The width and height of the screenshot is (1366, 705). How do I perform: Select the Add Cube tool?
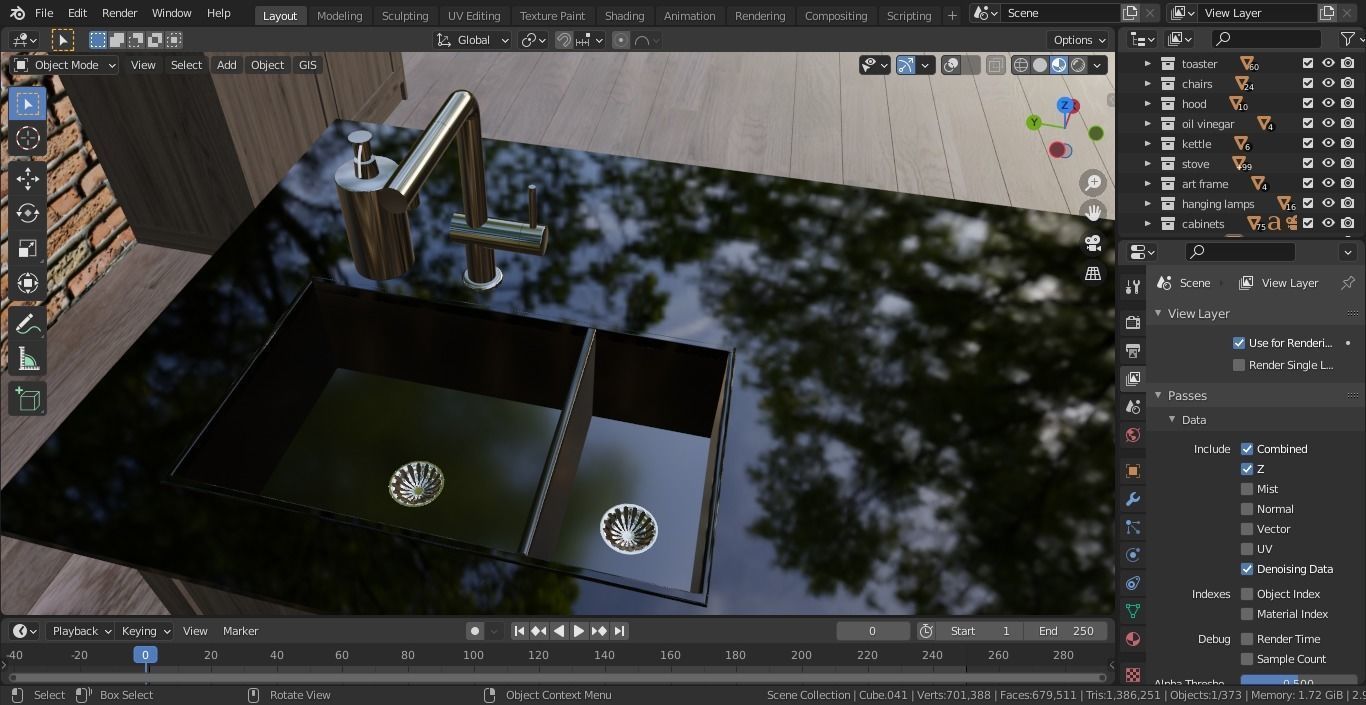pyautogui.click(x=28, y=399)
